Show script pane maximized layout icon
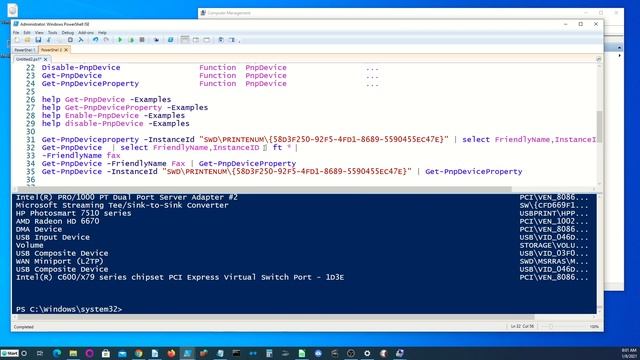The height and width of the screenshot is (360, 640). pos(207,40)
